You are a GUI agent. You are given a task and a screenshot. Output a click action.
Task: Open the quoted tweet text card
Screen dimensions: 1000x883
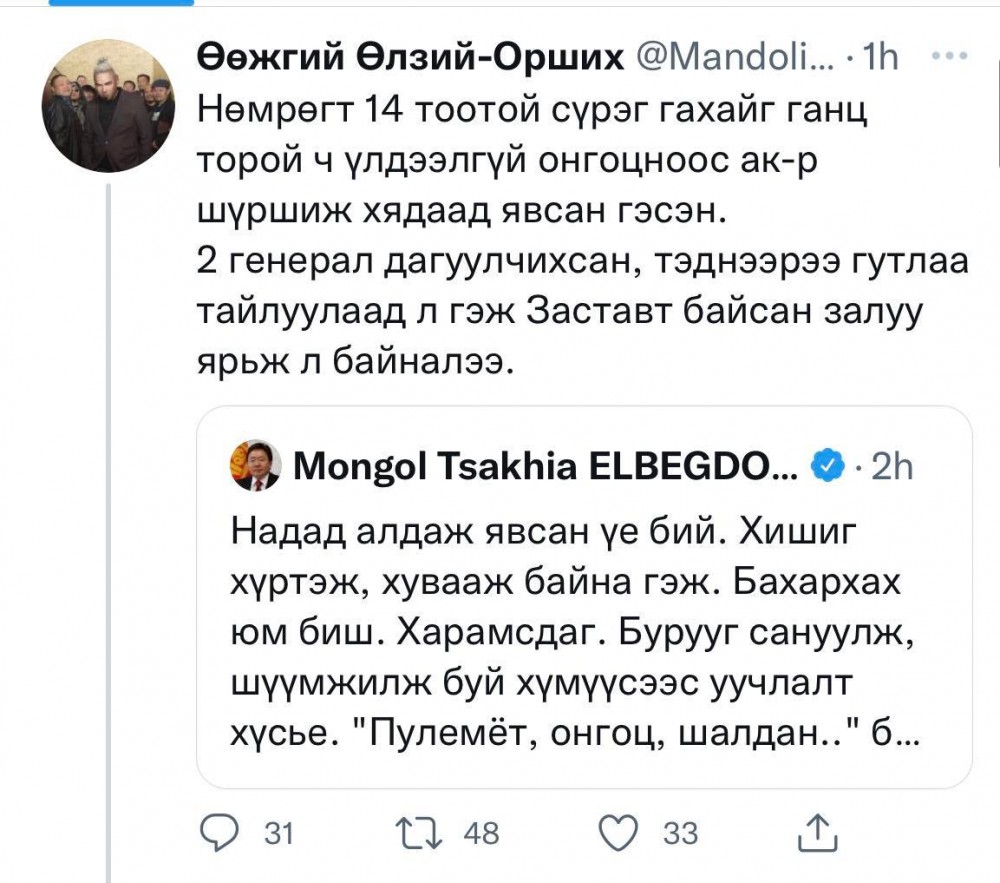(x=584, y=597)
